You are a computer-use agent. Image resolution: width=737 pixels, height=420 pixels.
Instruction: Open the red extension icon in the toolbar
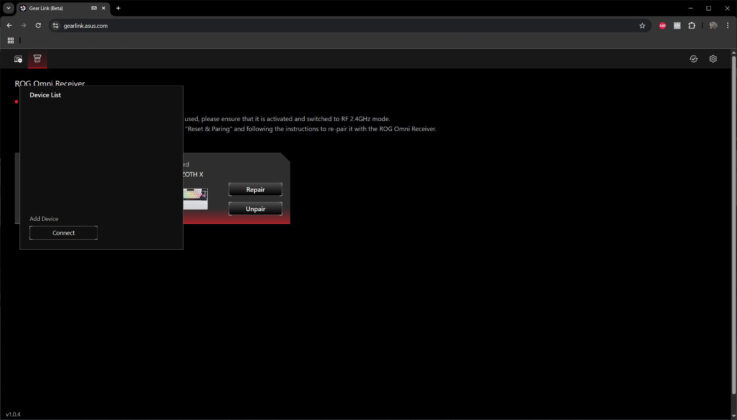click(662, 26)
